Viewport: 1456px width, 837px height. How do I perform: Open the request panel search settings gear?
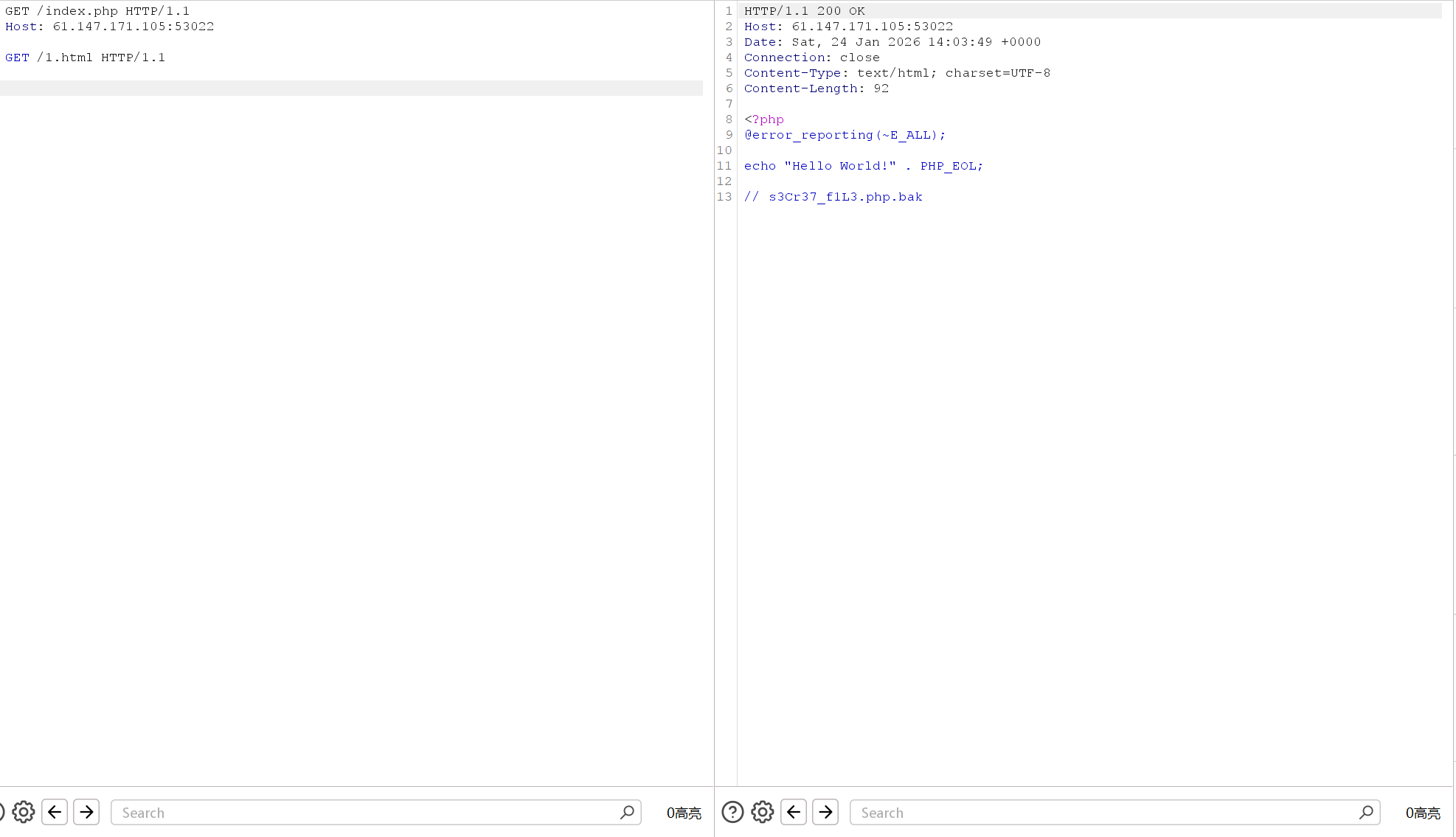point(24,812)
